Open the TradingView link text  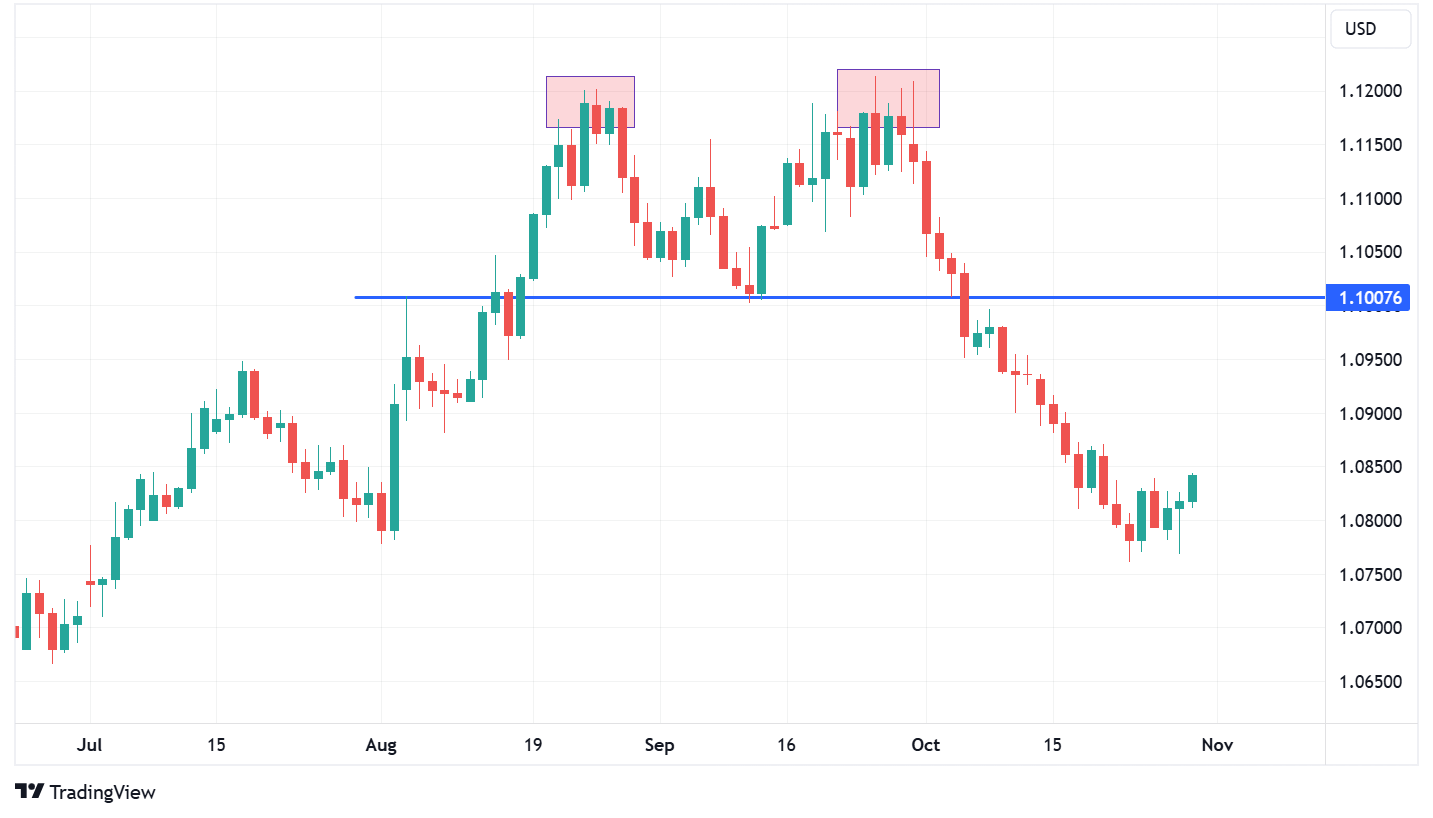click(x=102, y=792)
